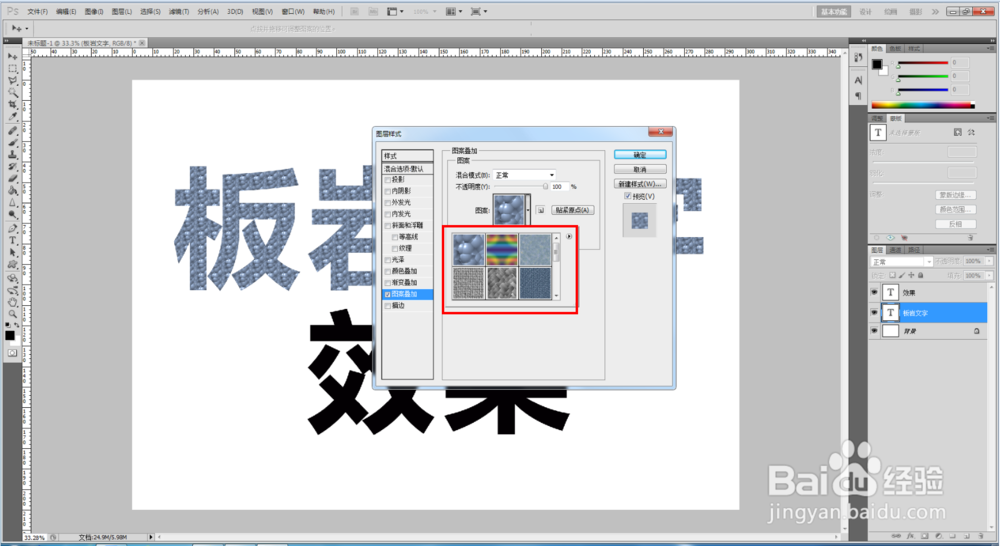Open the 文件(F) menu

click(37, 11)
